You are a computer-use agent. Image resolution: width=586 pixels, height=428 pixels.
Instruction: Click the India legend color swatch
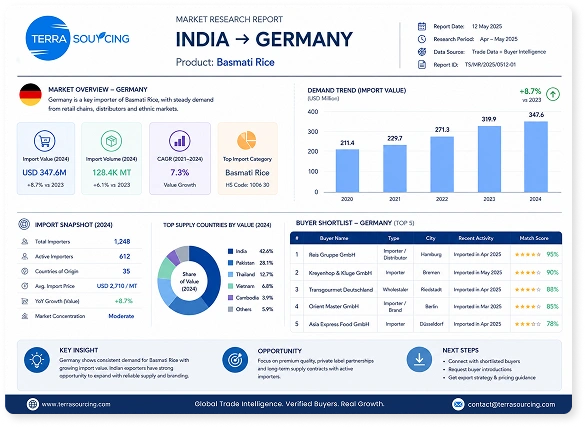point(231,251)
